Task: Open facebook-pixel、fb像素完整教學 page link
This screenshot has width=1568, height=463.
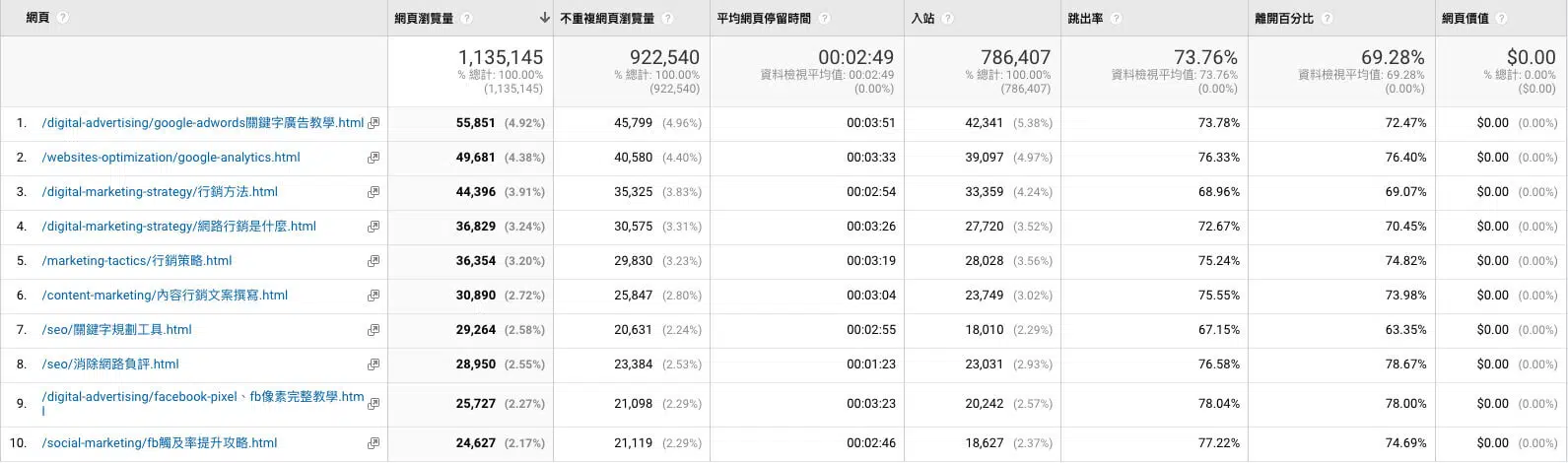Action: (x=203, y=403)
